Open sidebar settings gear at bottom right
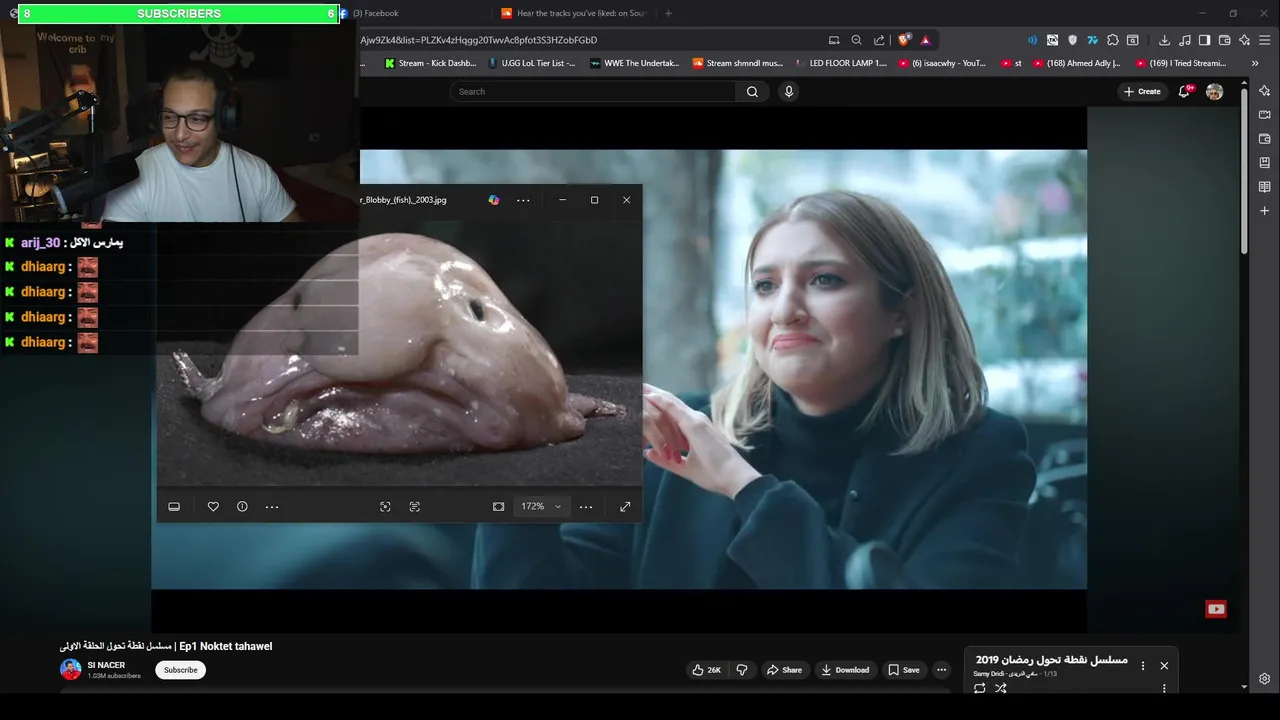Image resolution: width=1280 pixels, height=720 pixels. point(1265,679)
